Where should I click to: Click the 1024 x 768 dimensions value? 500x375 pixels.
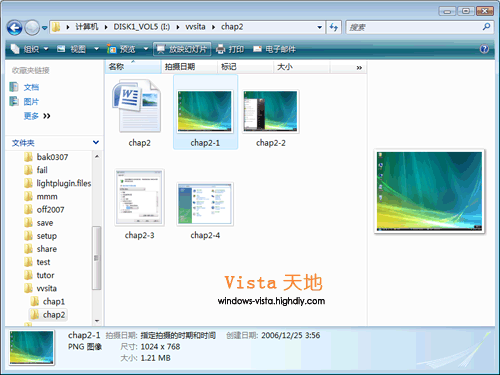[x=160, y=347]
